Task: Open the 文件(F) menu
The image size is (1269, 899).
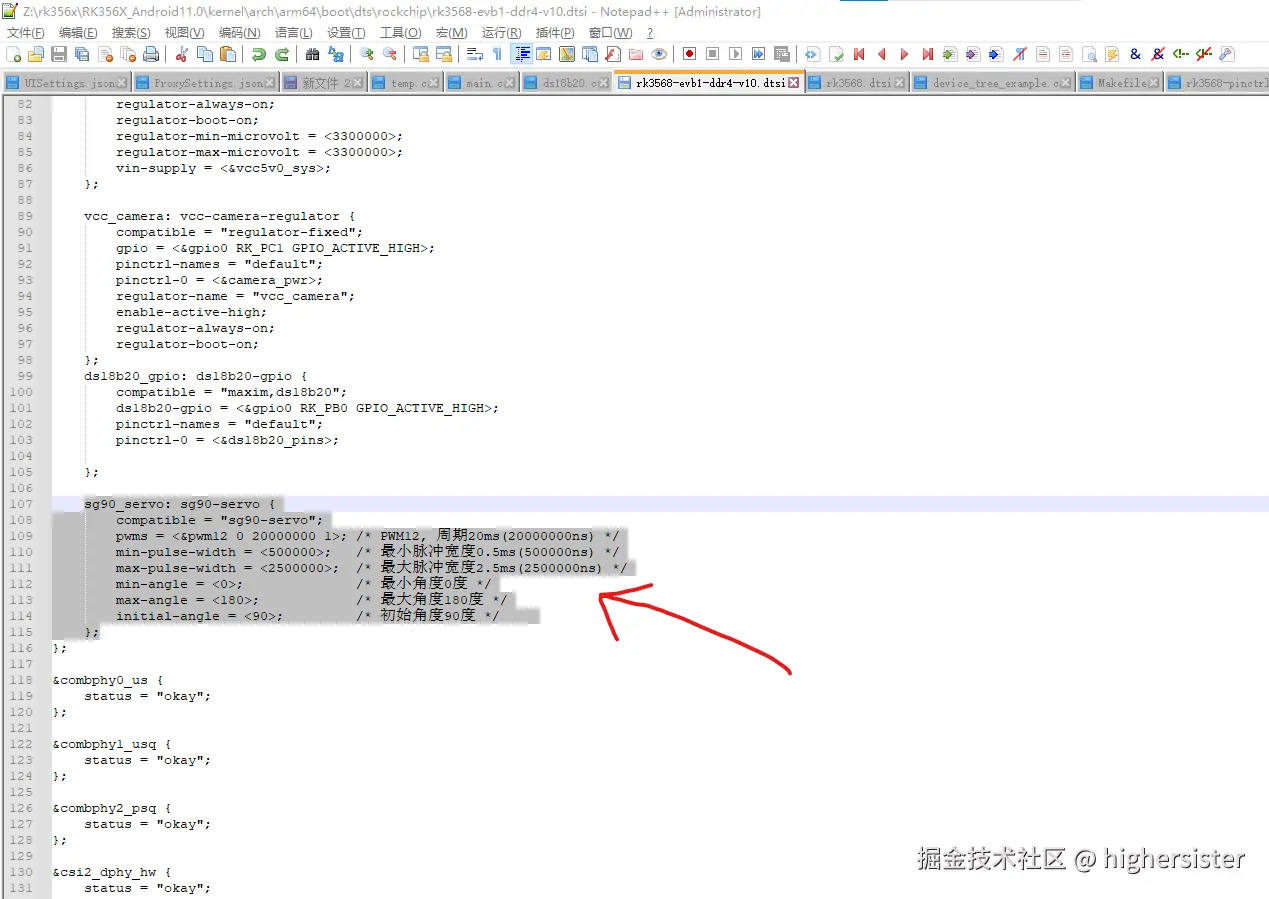Action: [25, 33]
